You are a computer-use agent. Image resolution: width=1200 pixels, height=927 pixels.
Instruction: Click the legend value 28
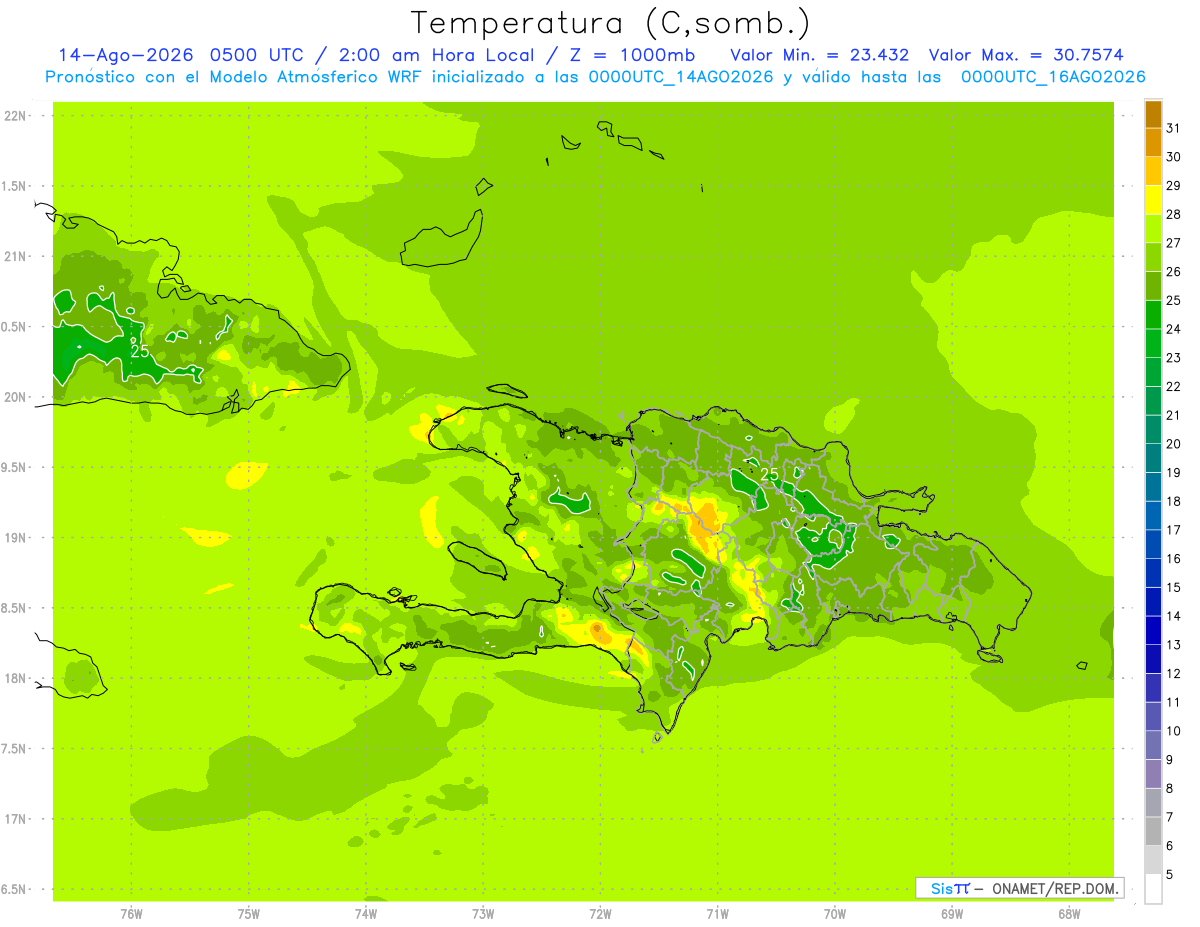(1173, 214)
